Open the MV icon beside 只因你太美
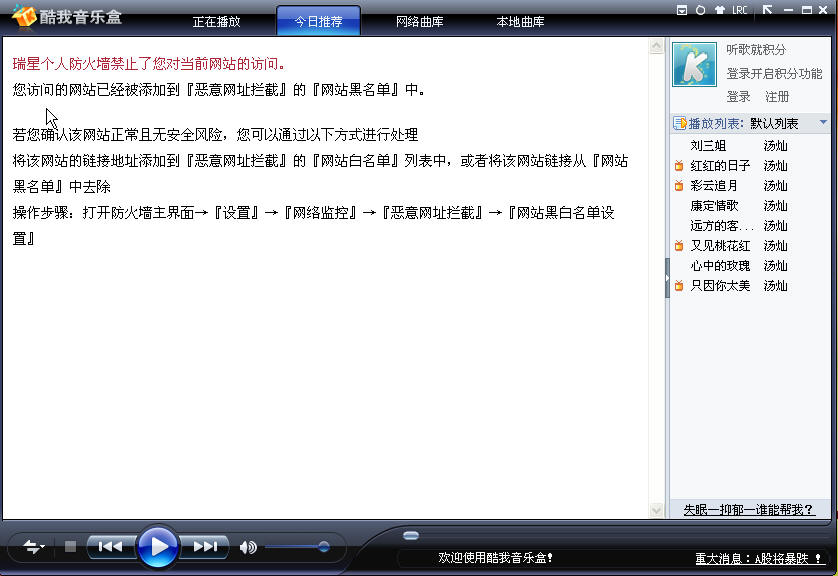 tap(679, 286)
